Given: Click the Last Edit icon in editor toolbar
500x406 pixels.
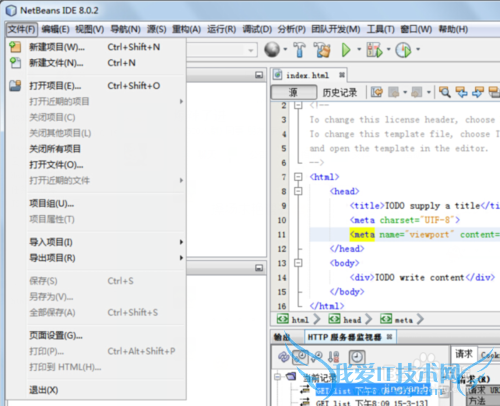Looking at the screenshot, I should (x=377, y=92).
